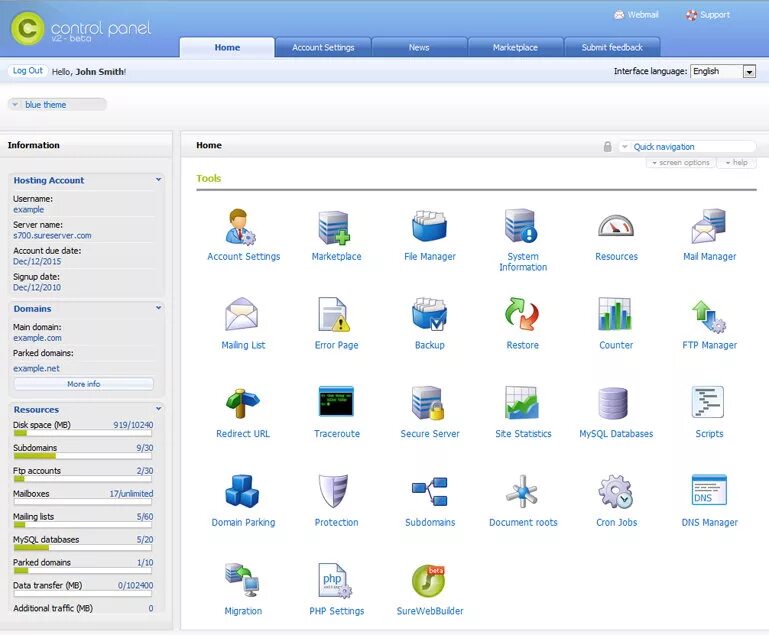Open the Support link
The height and width of the screenshot is (635, 769).
[708, 15]
